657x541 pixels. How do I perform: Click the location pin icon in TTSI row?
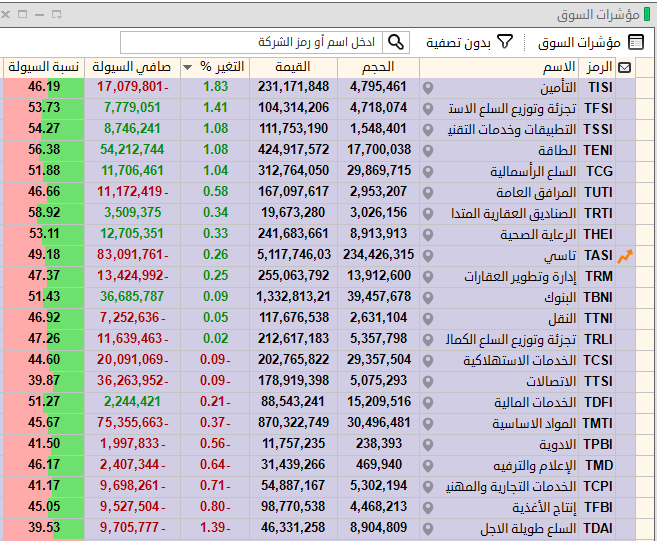pyautogui.click(x=427, y=382)
